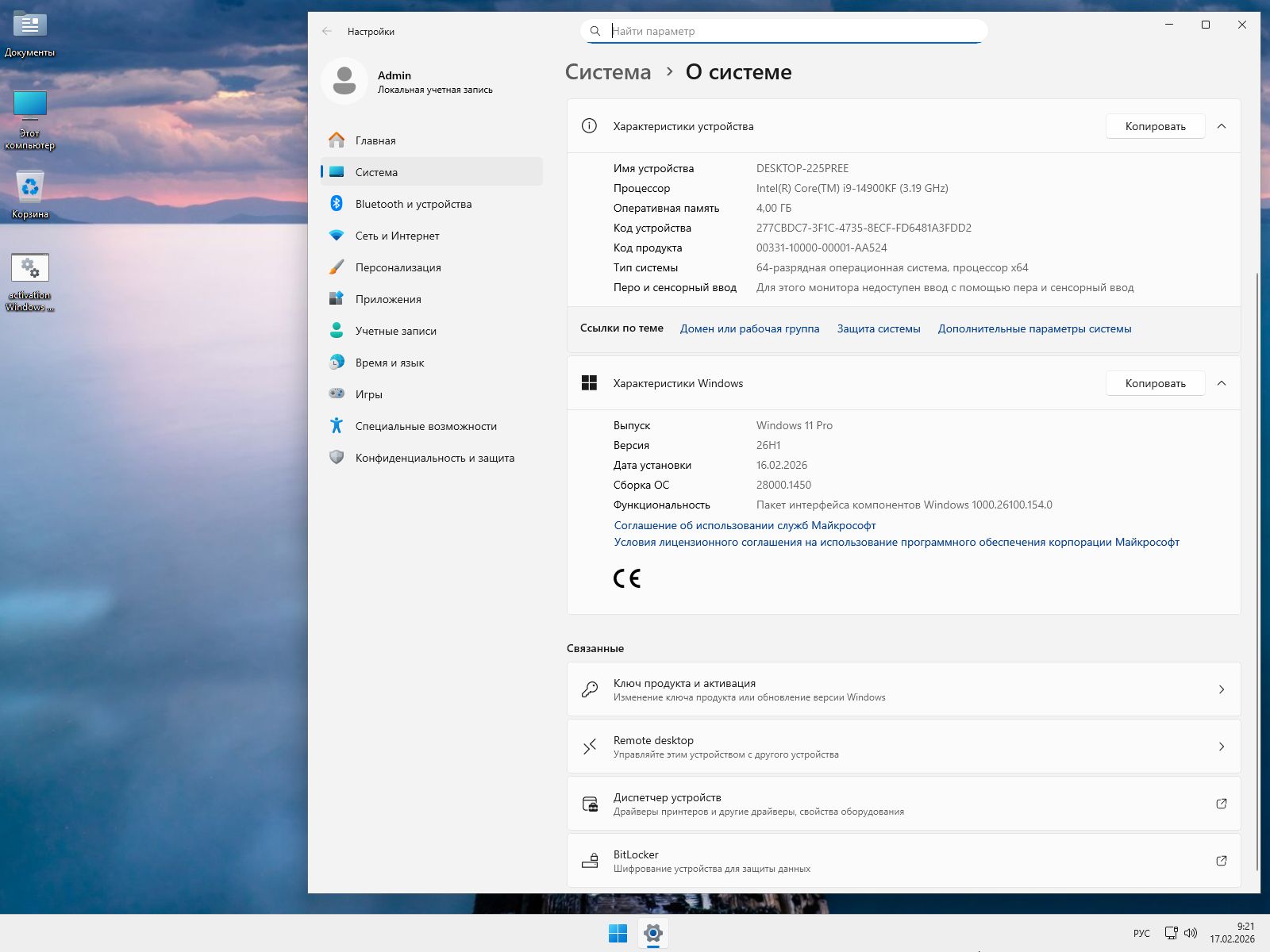Viewport: 1270px width, 952px height.
Task: Click Копировать for device specifications
Action: tap(1155, 125)
